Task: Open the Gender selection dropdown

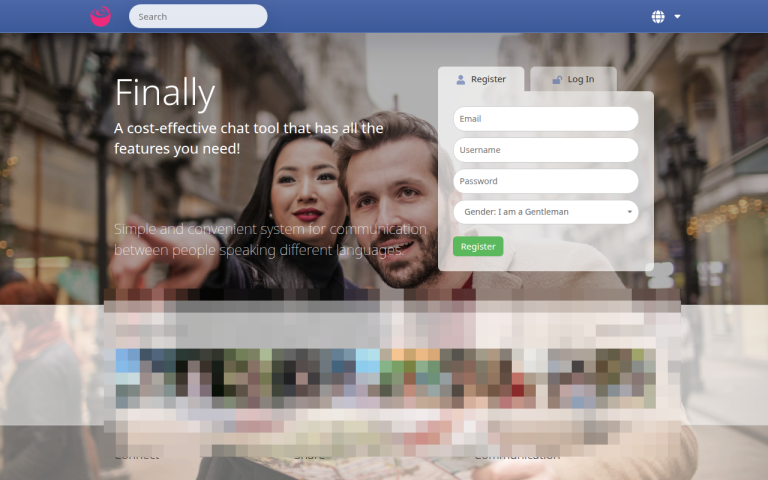Action: point(546,212)
